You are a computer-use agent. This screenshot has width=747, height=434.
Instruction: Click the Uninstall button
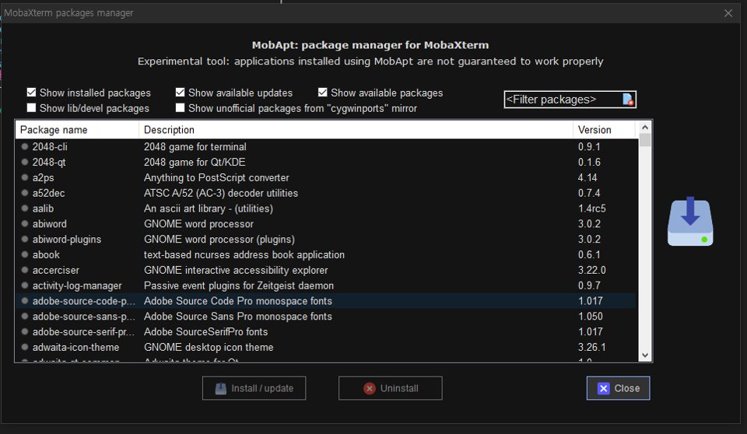(x=390, y=388)
